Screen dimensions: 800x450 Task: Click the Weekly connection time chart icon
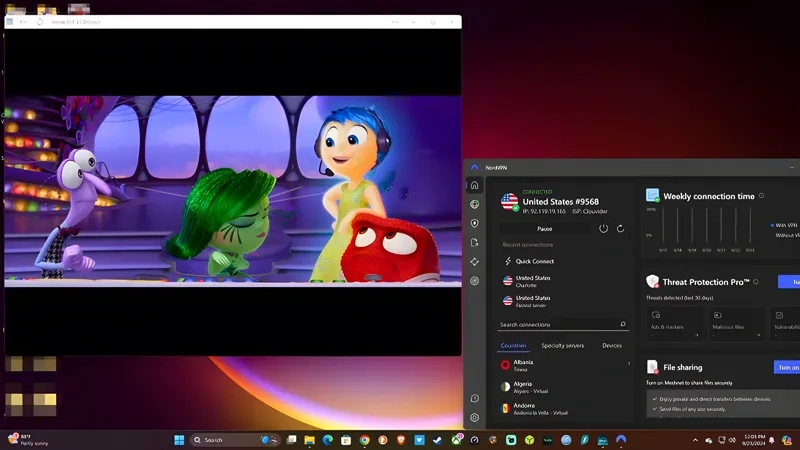point(652,195)
